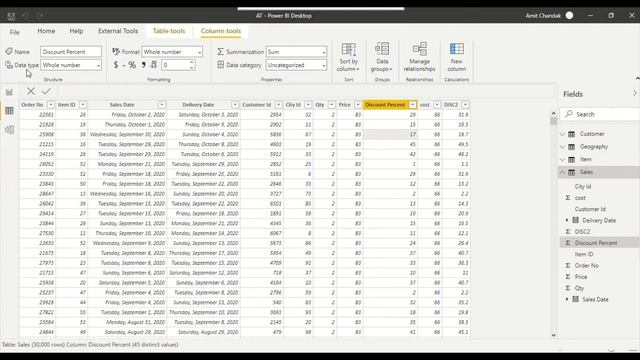Viewport: 640px width, 360px height.
Task: Open Discount Percent column filter dropdown
Action: tap(413, 105)
